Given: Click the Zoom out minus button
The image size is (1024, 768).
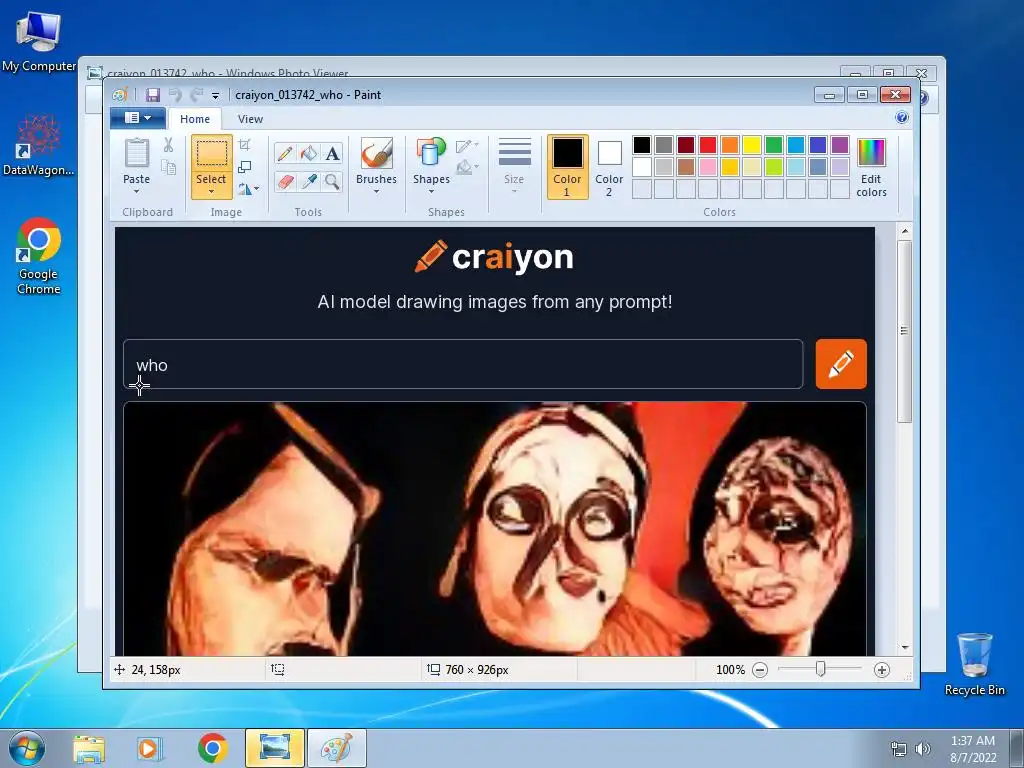Looking at the screenshot, I should [x=760, y=670].
